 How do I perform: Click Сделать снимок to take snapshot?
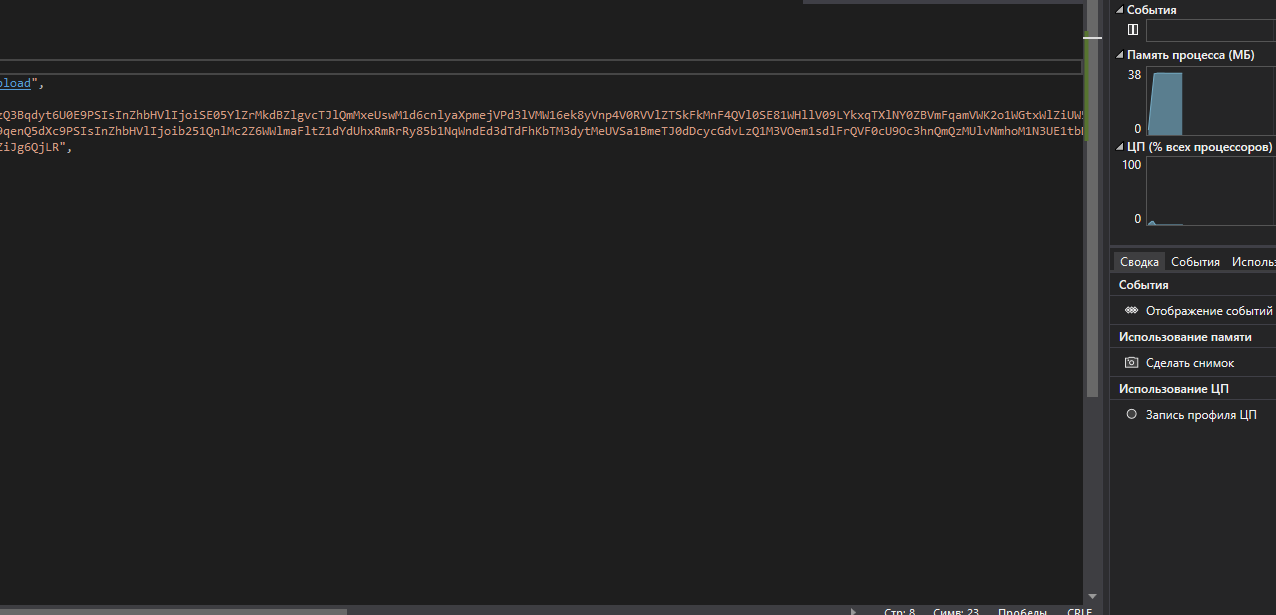[x=1189, y=363]
